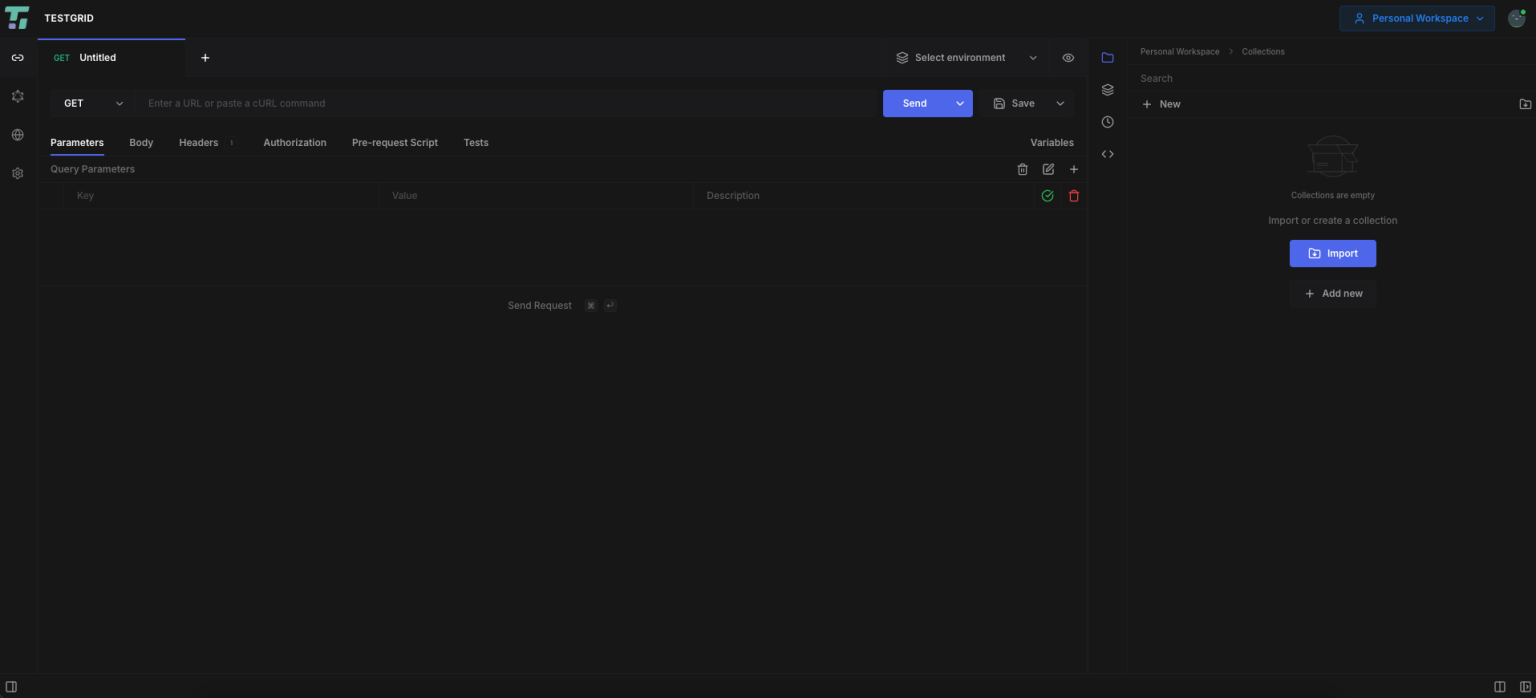The width and height of the screenshot is (1536, 698).
Task: Switch to the Tests tab
Action: pyautogui.click(x=476, y=143)
